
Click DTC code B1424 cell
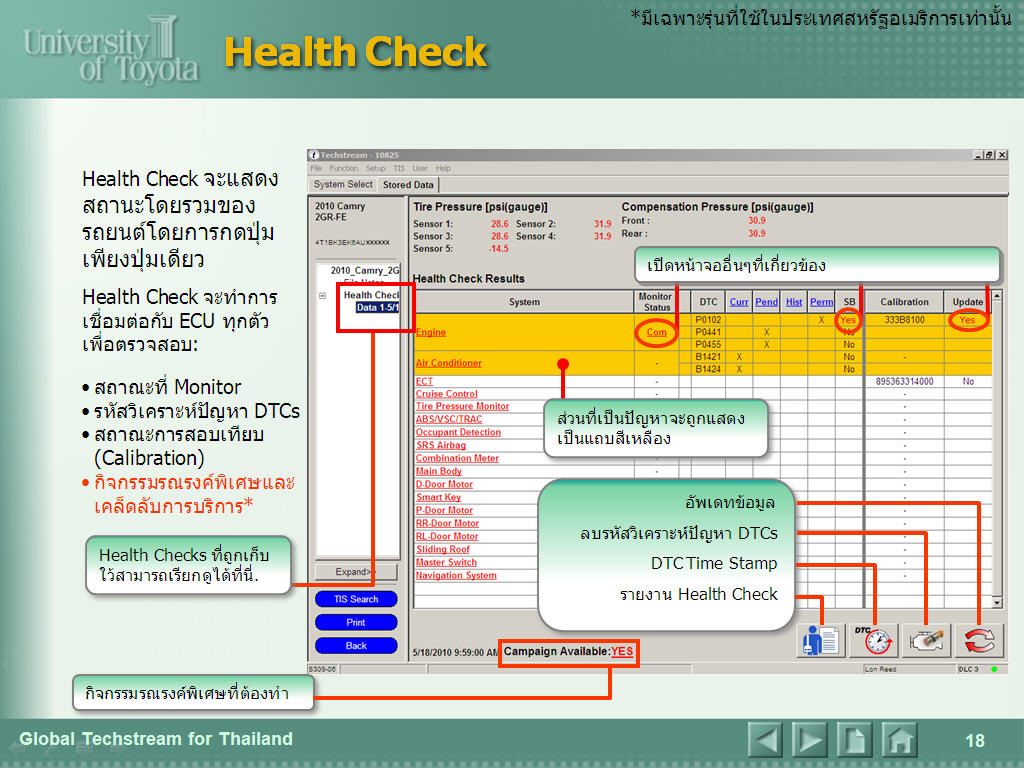(x=708, y=369)
